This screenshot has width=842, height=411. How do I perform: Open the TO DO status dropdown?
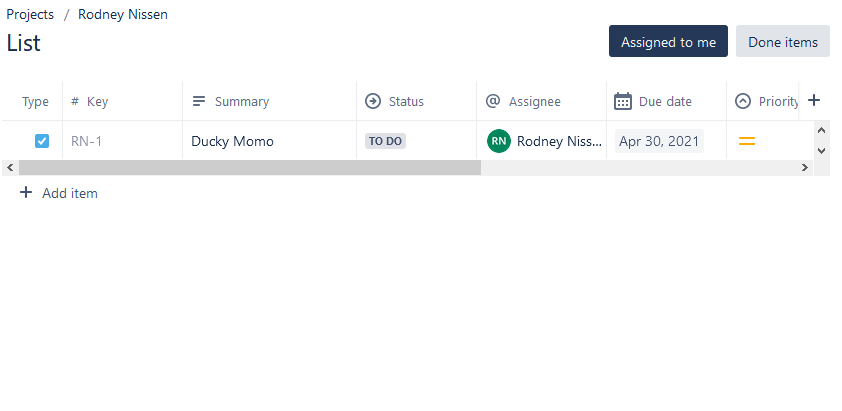(385, 141)
